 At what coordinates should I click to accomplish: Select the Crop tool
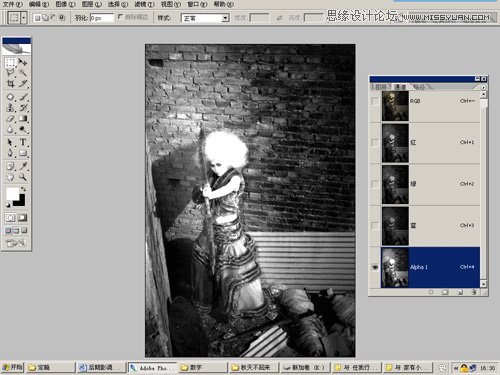[x=10, y=83]
